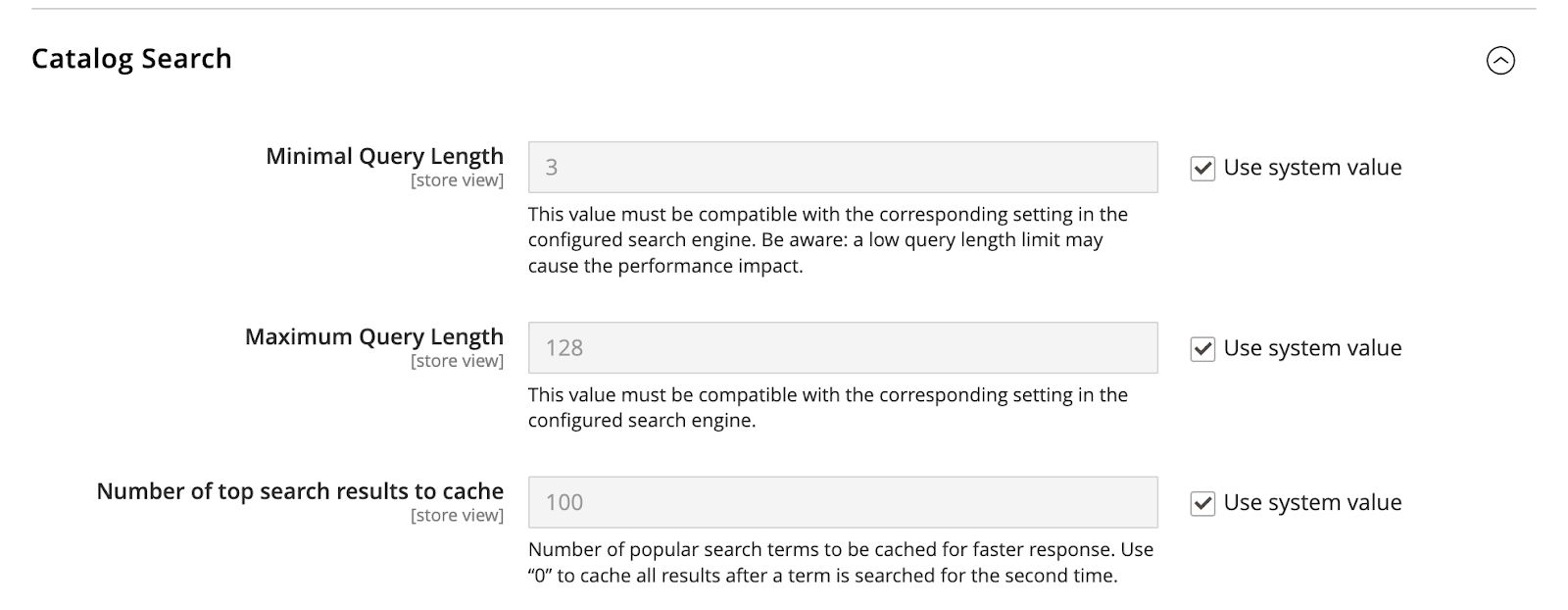Click the Maximum Query Length input field

pyautogui.click(x=843, y=347)
